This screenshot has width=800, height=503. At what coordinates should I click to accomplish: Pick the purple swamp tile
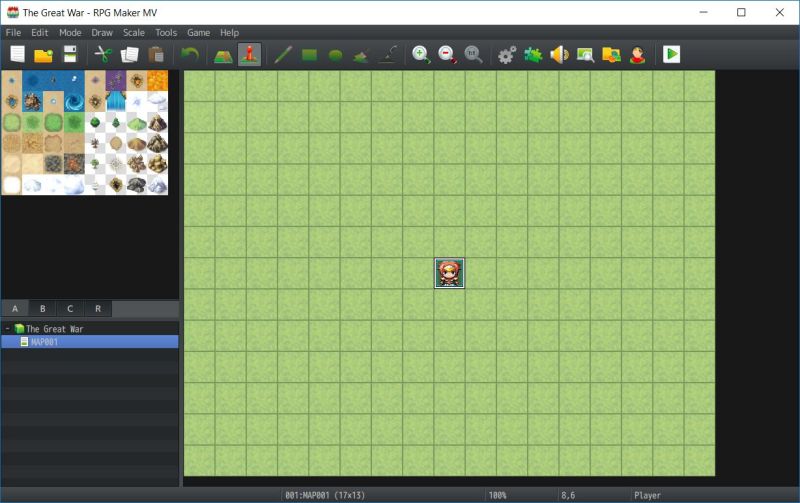coord(116,81)
